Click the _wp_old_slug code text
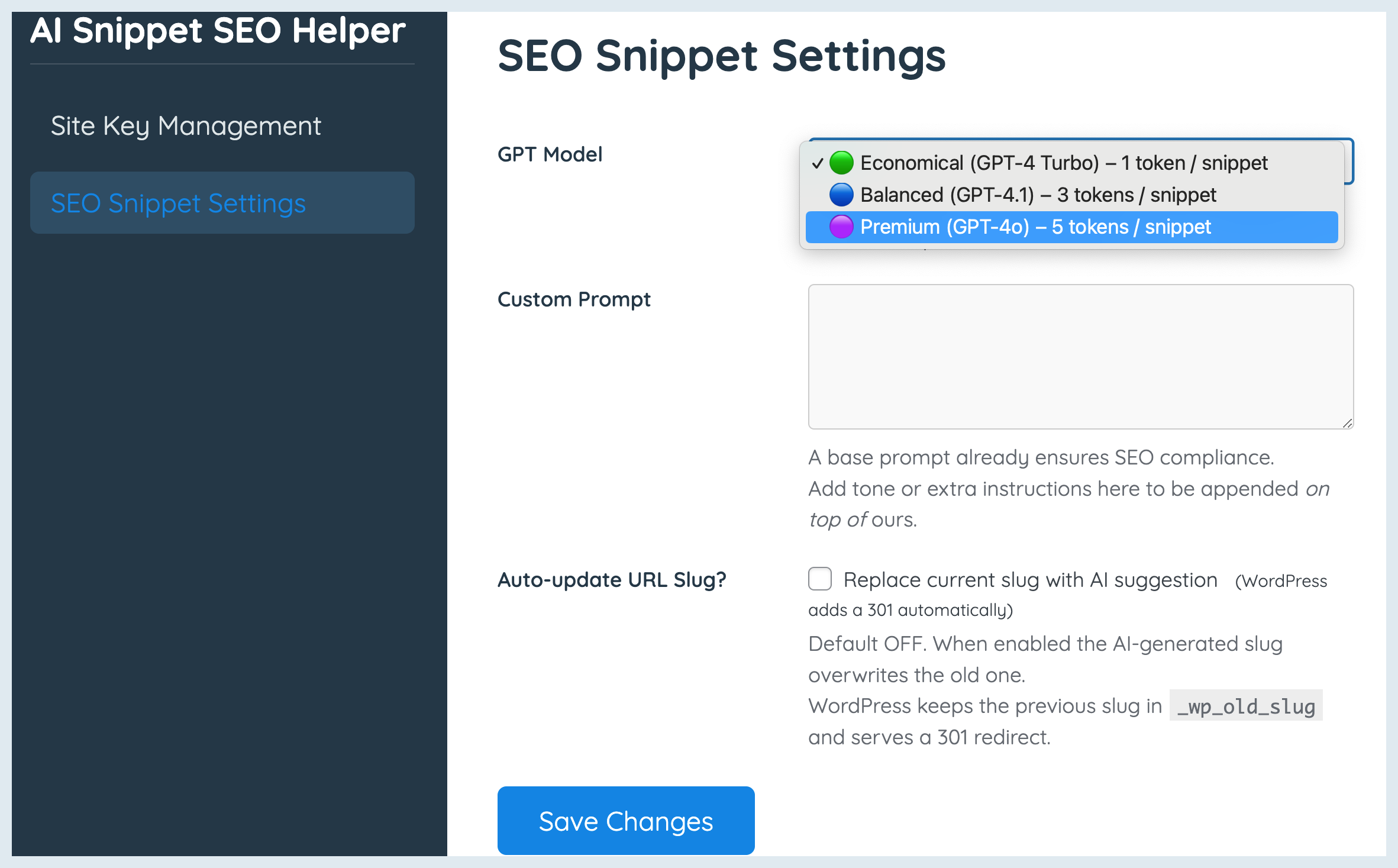 (1245, 706)
